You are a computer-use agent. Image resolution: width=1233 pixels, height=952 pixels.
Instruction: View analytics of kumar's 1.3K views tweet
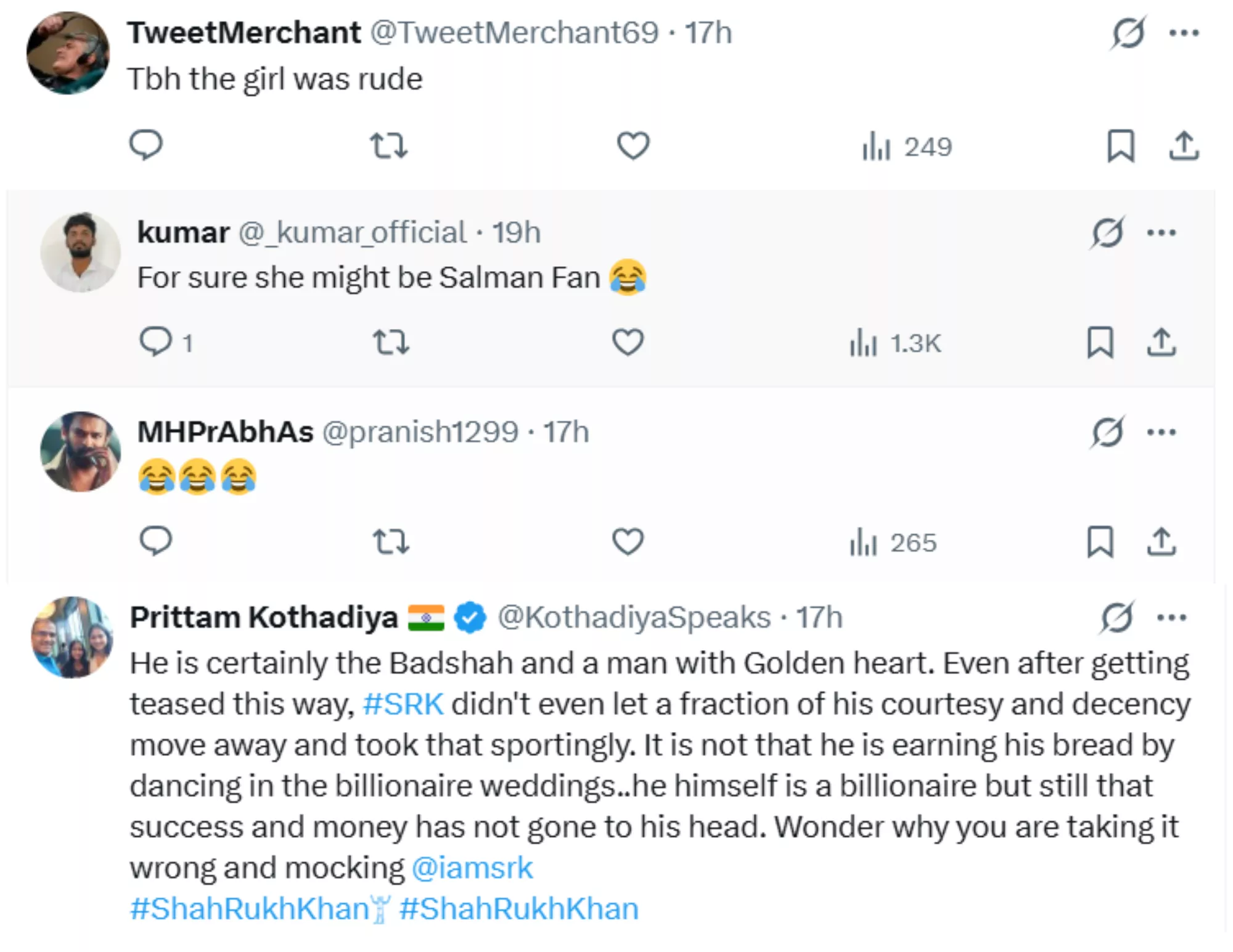point(895,343)
